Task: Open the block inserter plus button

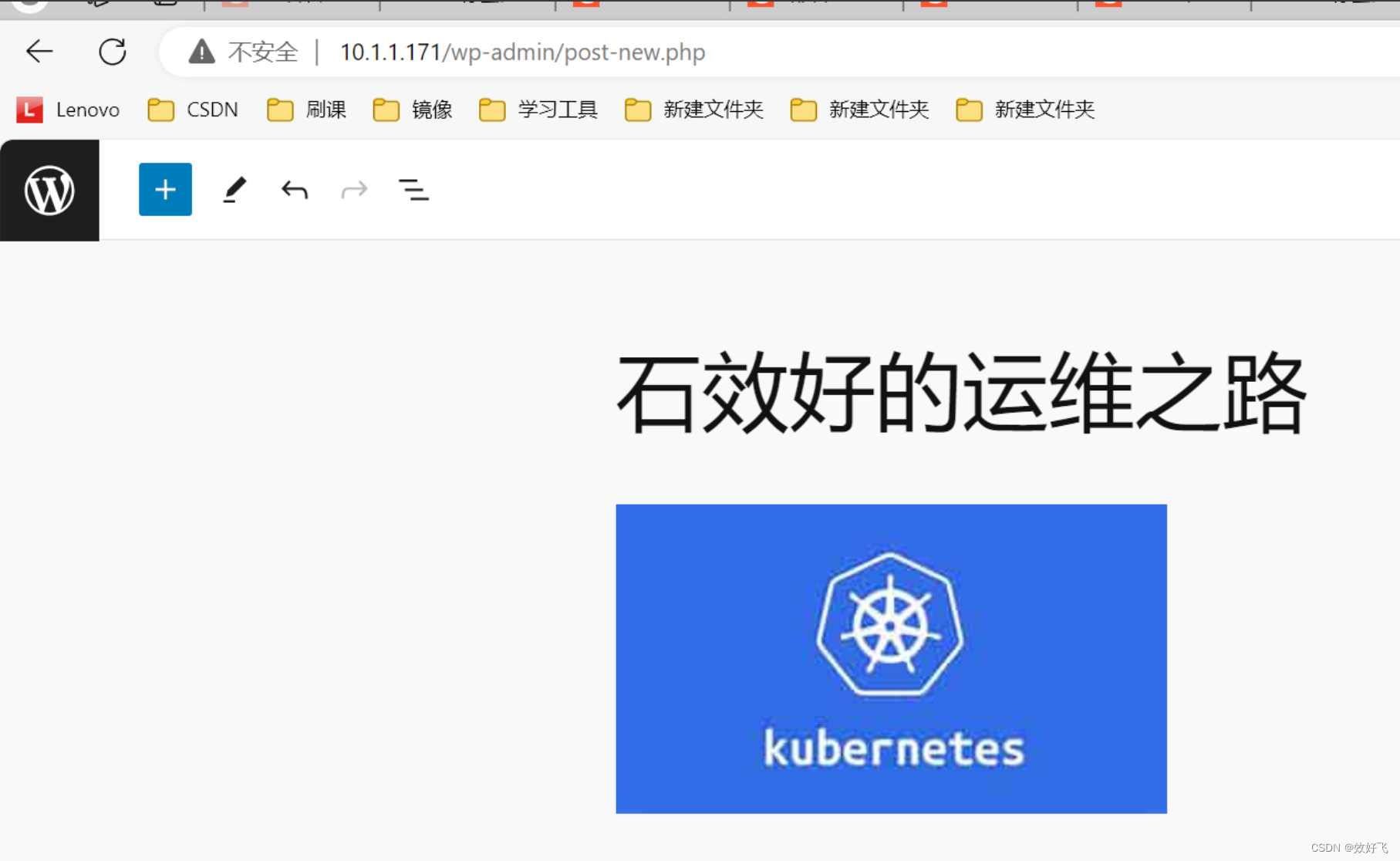Action: click(165, 189)
